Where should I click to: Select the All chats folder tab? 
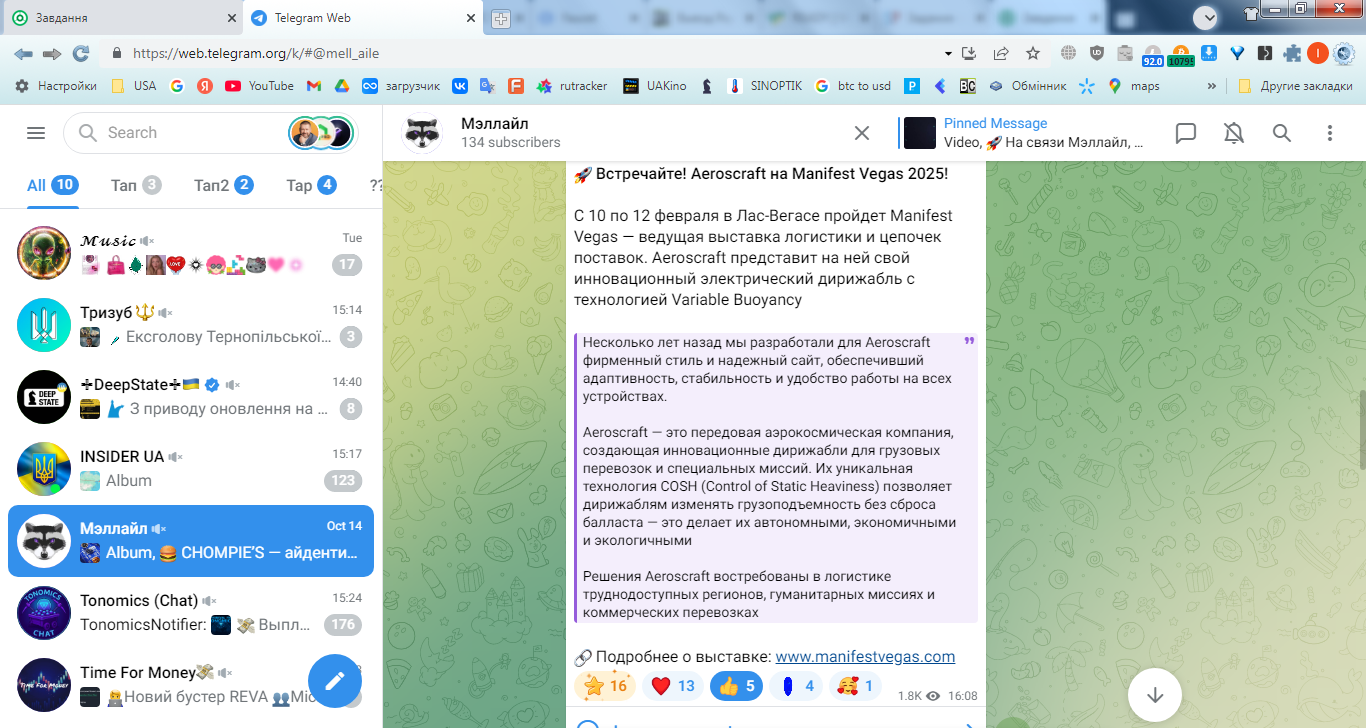coord(53,185)
